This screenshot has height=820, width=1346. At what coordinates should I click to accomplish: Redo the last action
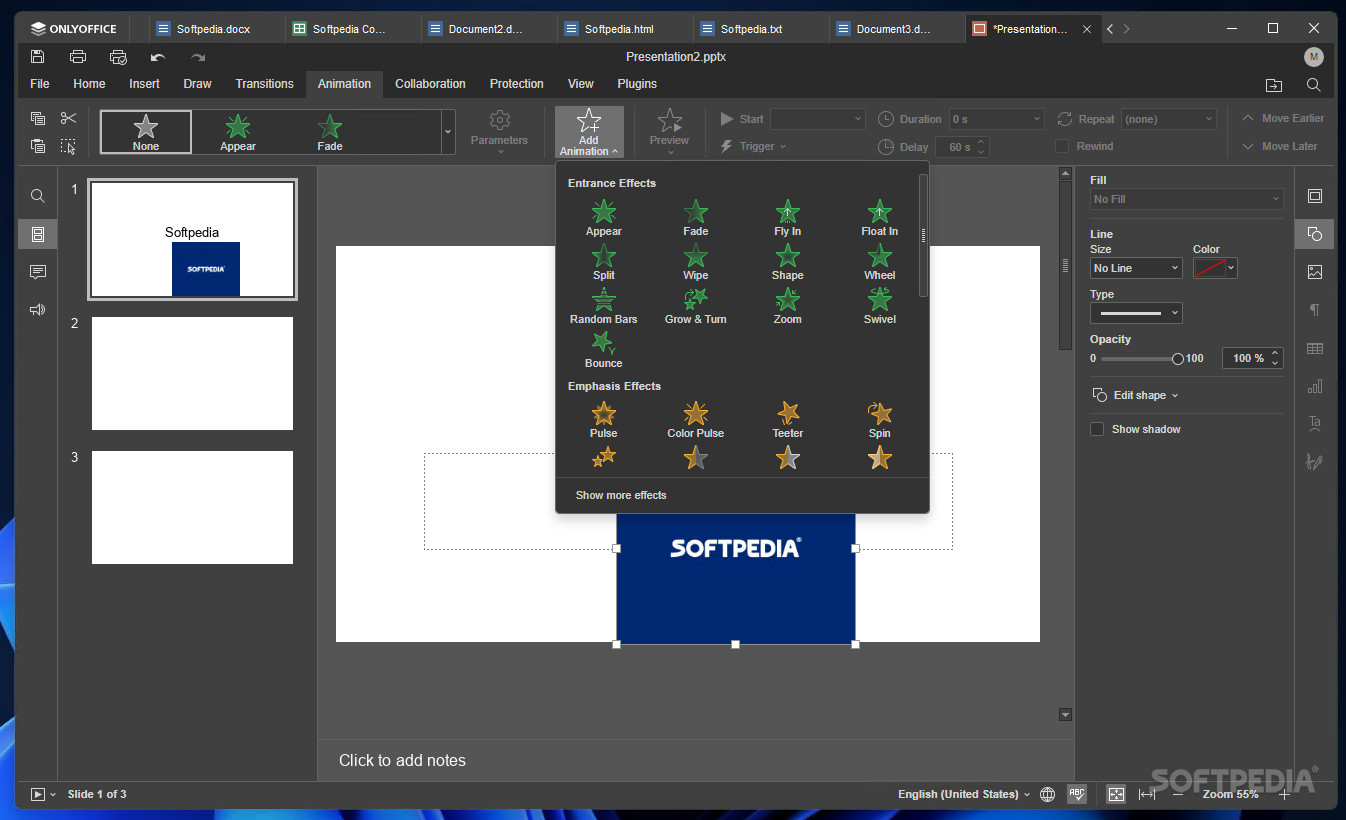(198, 57)
